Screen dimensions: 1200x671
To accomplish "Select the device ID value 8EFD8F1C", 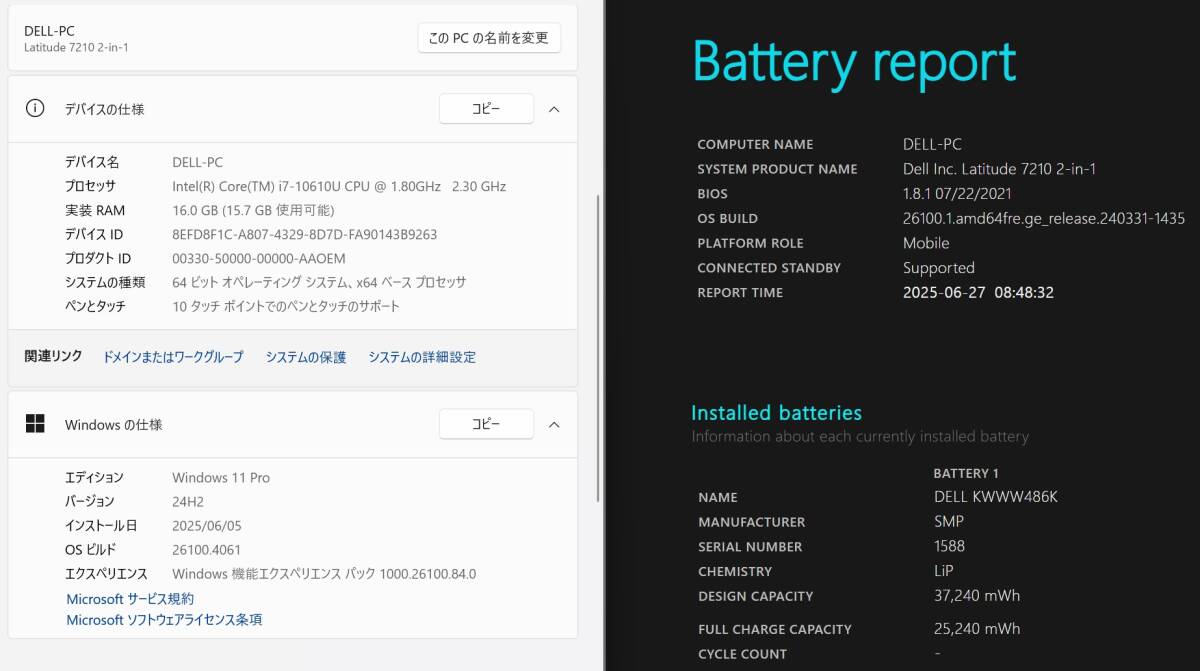I will point(305,235).
